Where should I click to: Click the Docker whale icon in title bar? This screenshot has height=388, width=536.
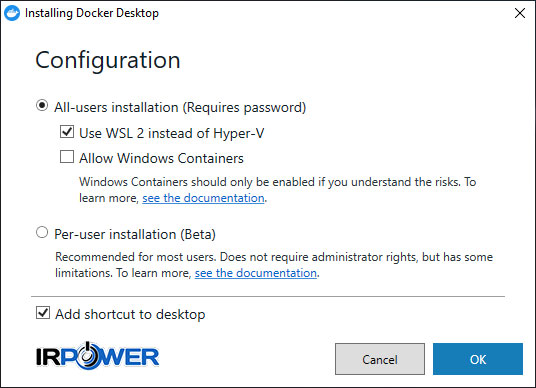pos(12,13)
